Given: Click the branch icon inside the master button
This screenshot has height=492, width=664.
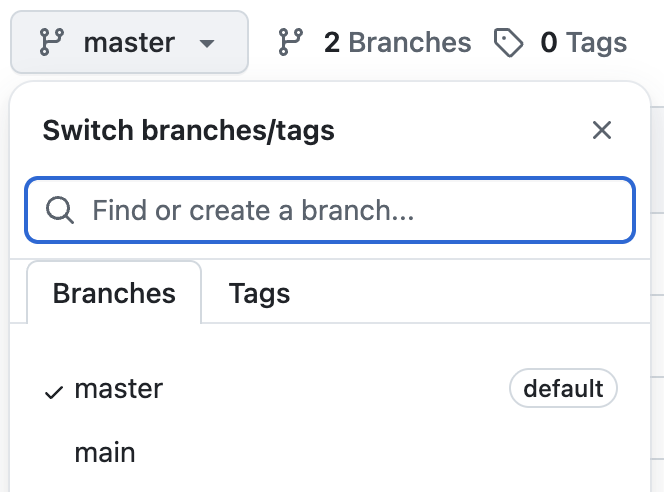Looking at the screenshot, I should tap(50, 43).
